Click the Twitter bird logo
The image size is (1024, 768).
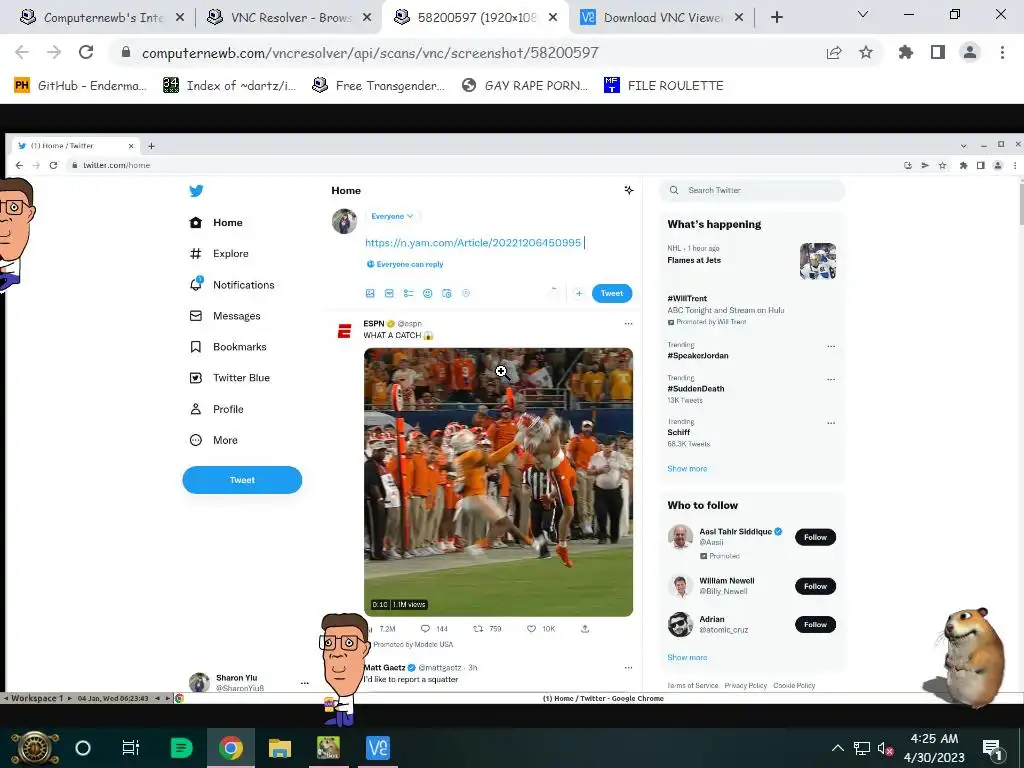pos(196,191)
